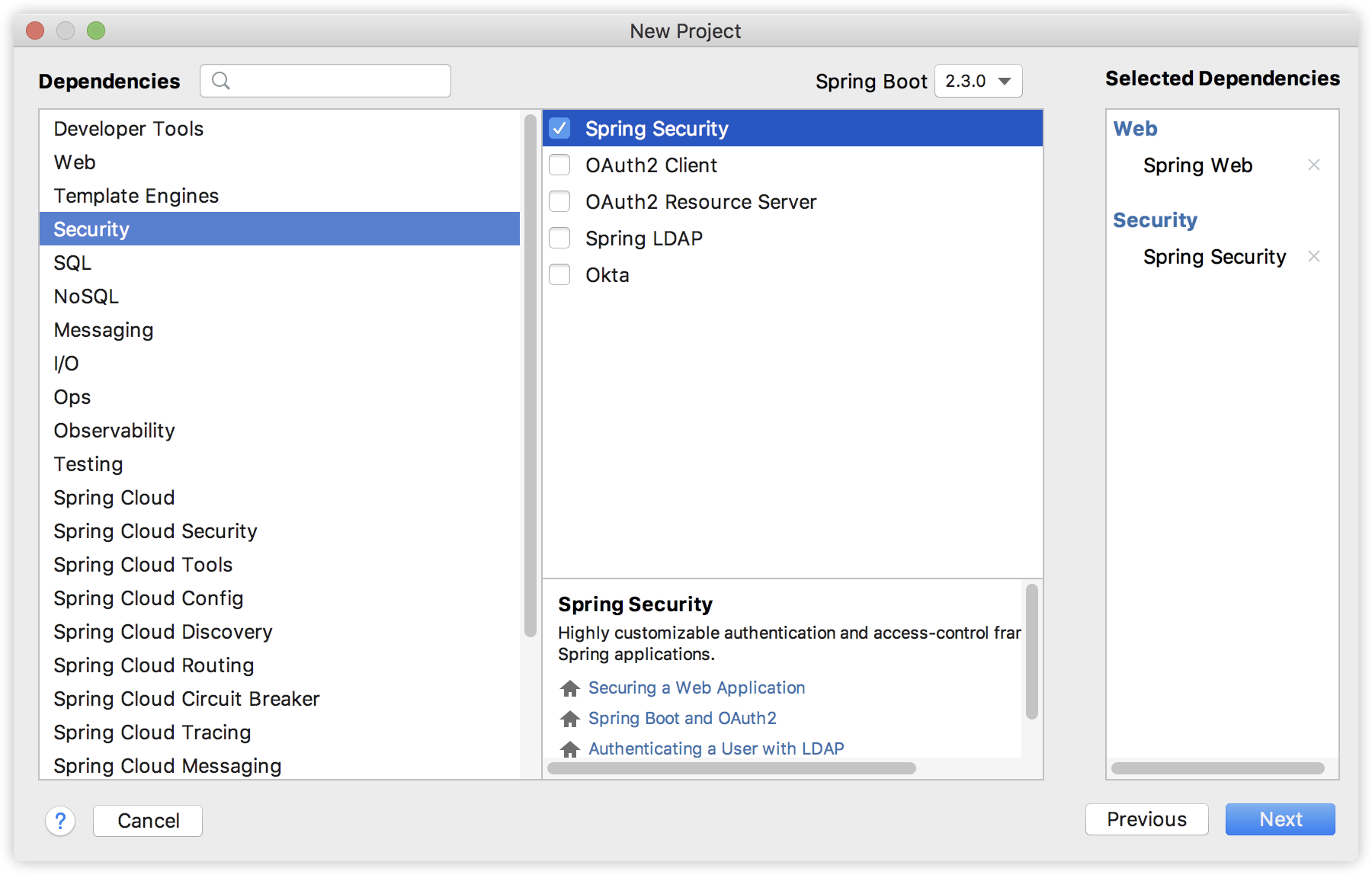
Task: Click the Previous button
Action: click(1146, 819)
